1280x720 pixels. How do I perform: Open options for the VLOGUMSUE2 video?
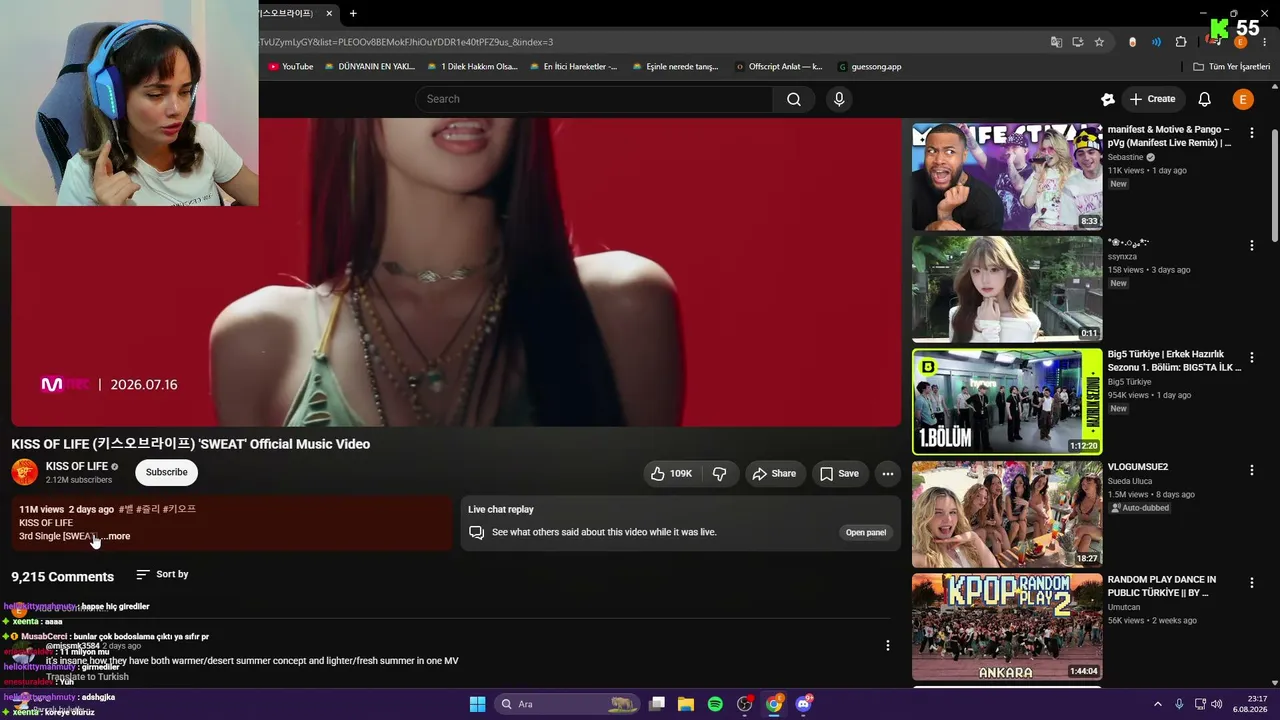tap(1251, 470)
